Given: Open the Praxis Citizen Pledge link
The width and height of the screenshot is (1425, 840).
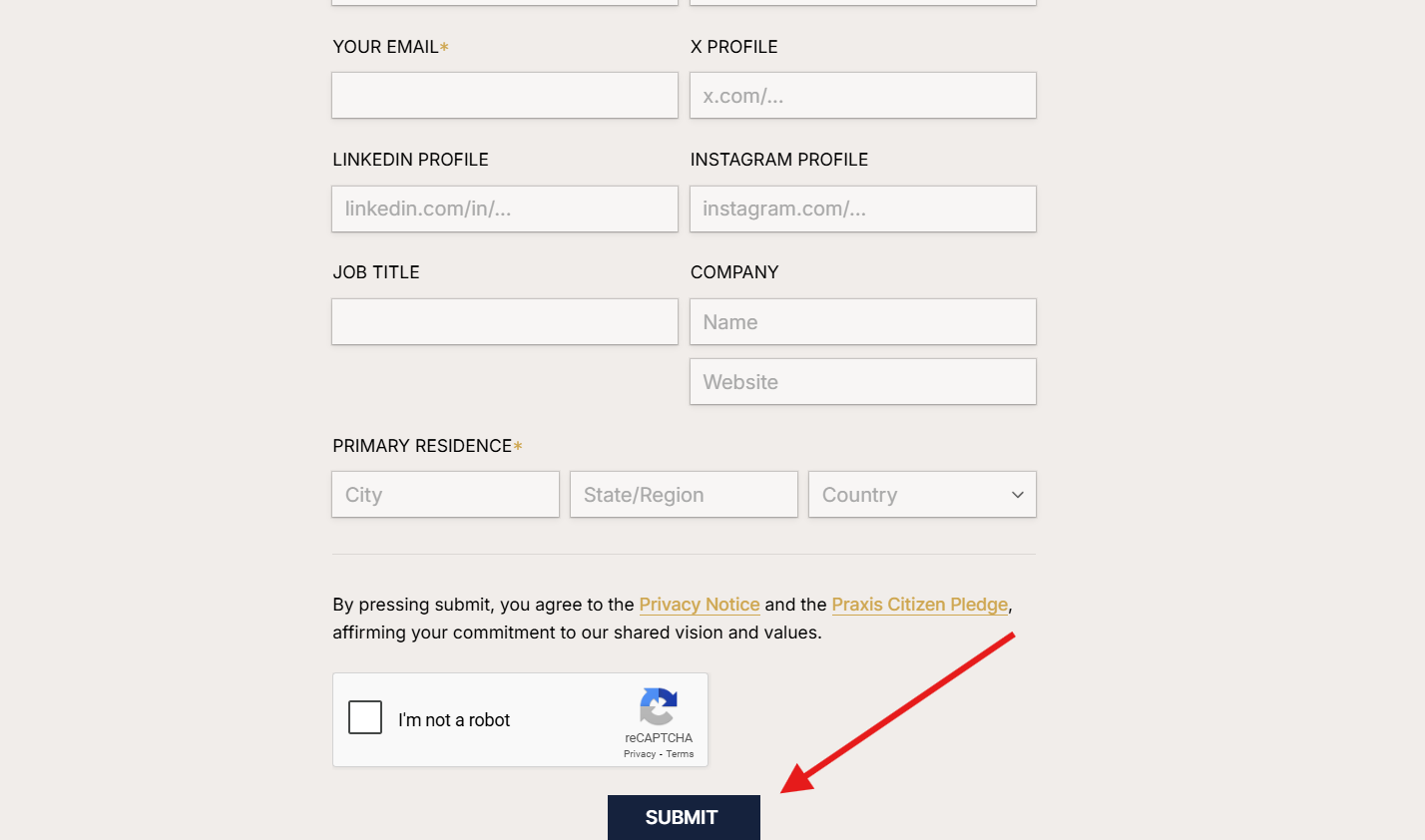Looking at the screenshot, I should click(919, 605).
